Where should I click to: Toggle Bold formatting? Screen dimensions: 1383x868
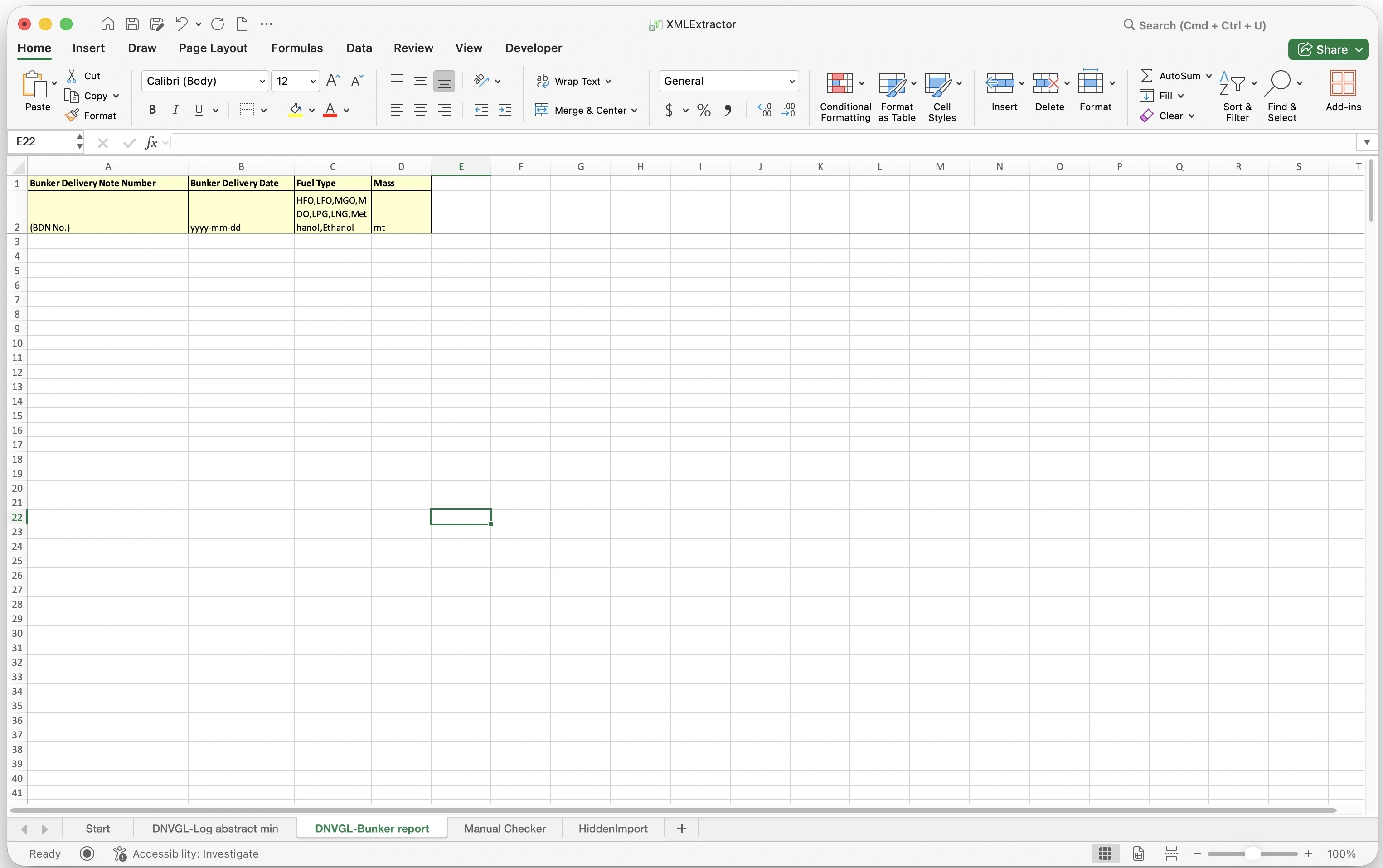(x=152, y=110)
